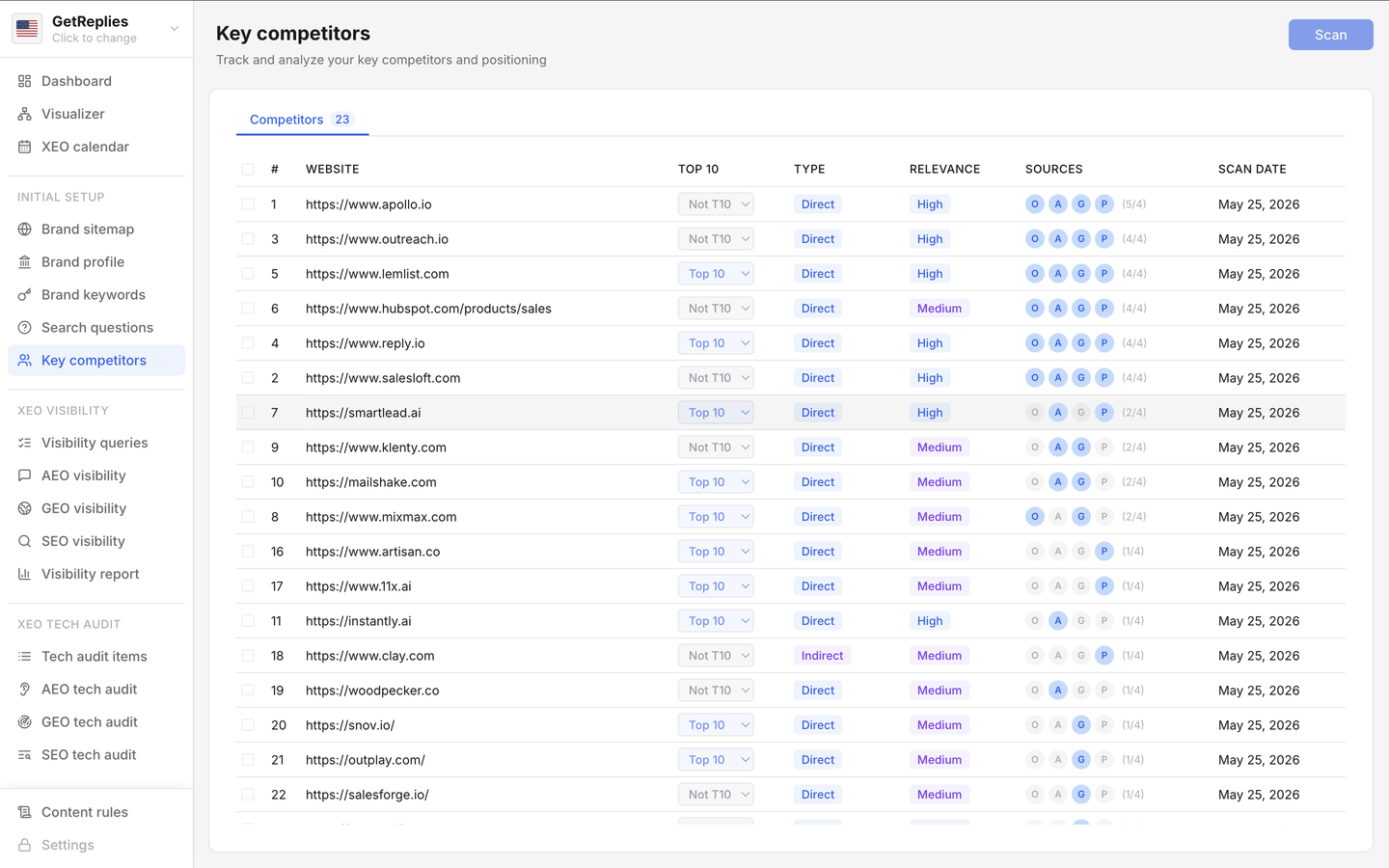Click the Brand keywords key icon

click(25, 295)
